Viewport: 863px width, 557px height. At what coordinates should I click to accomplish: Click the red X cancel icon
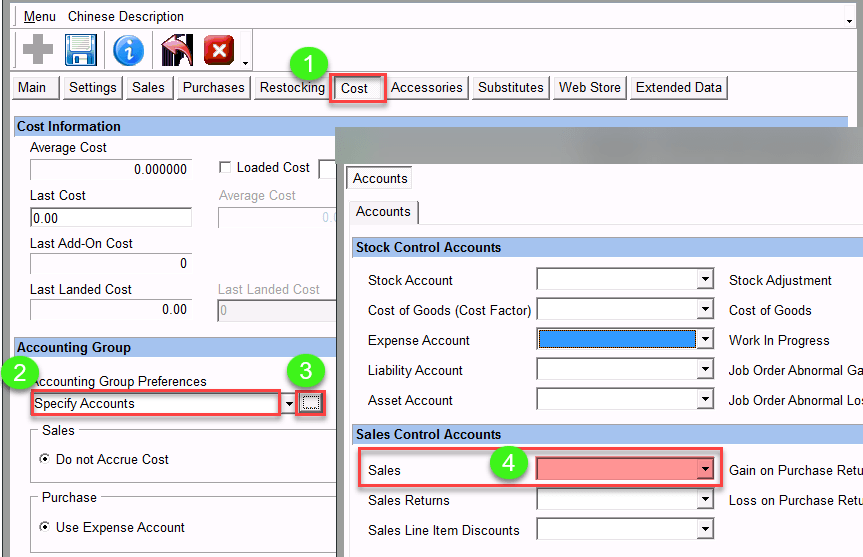218,50
